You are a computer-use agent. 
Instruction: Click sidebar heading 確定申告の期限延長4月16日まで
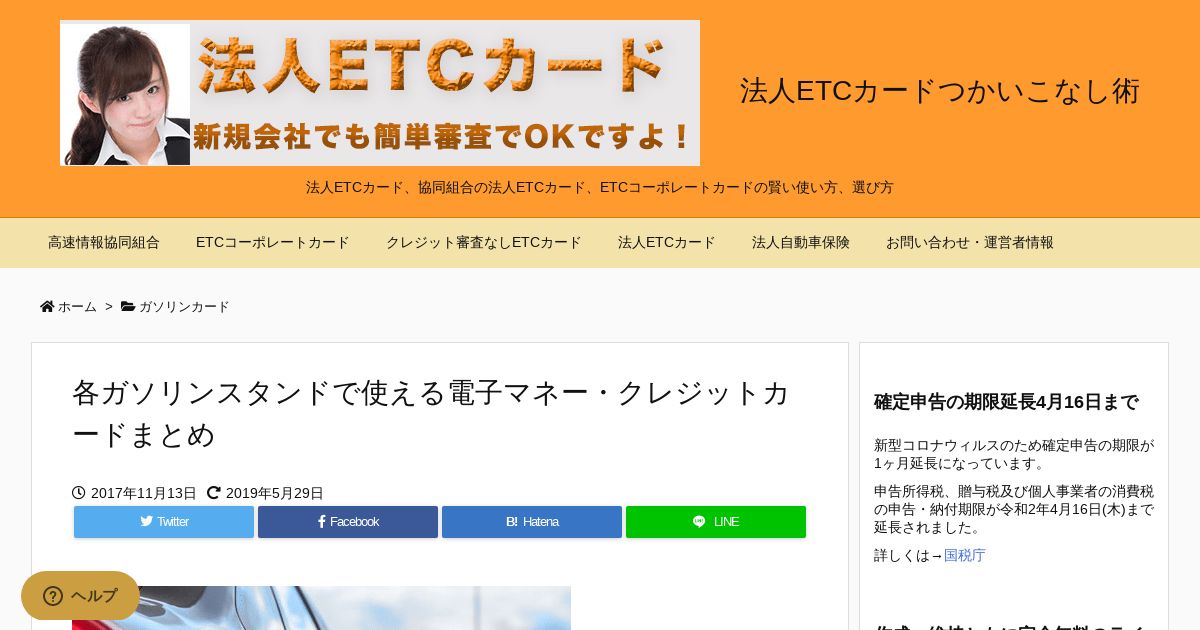pyautogui.click(x=1006, y=402)
